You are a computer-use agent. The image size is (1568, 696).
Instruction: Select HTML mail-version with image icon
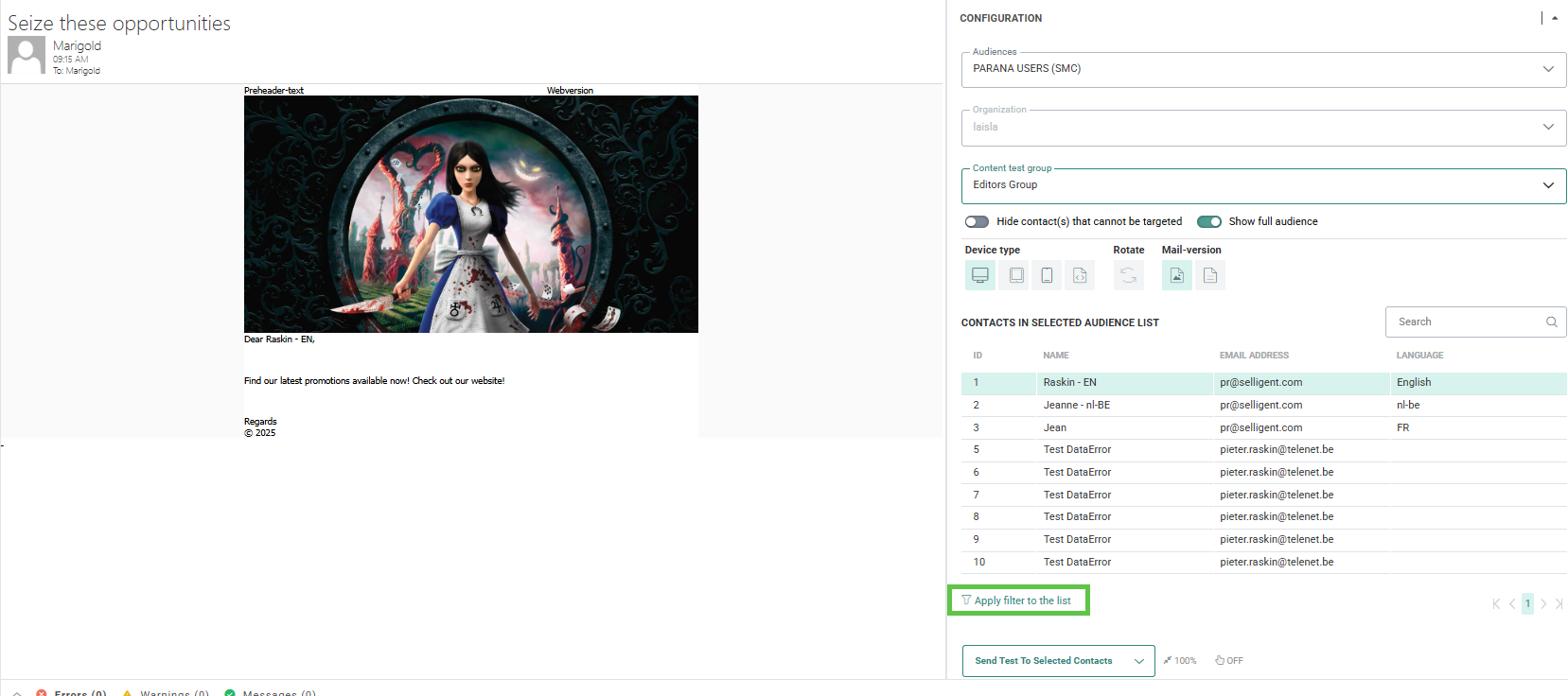[x=1177, y=275]
